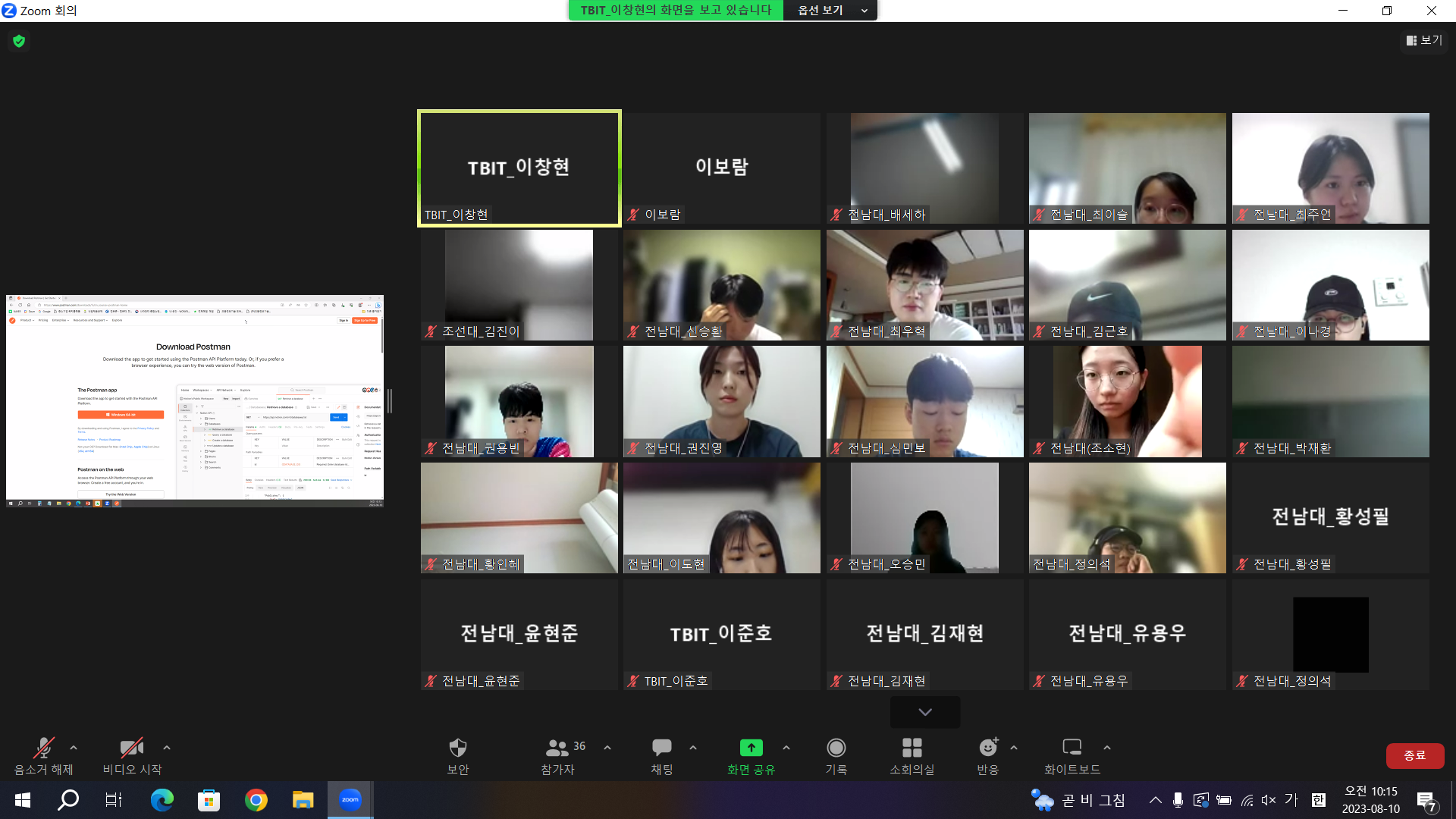Toggle system volume mute in the tray

[1268, 800]
